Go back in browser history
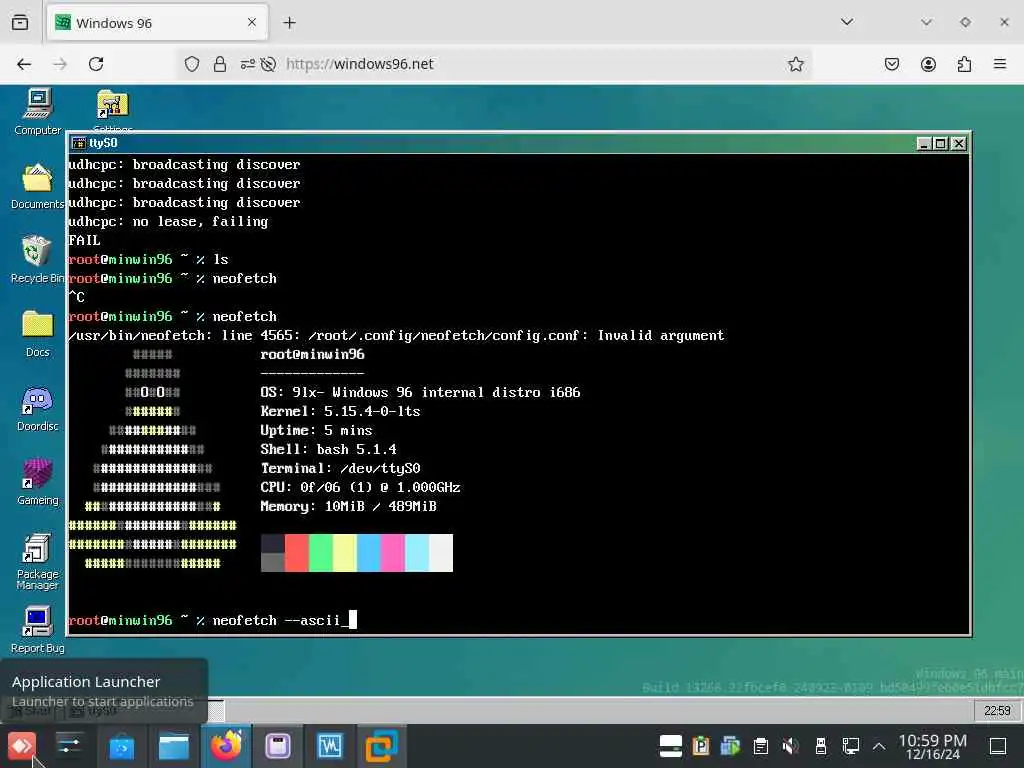This screenshot has width=1024, height=768. point(24,64)
